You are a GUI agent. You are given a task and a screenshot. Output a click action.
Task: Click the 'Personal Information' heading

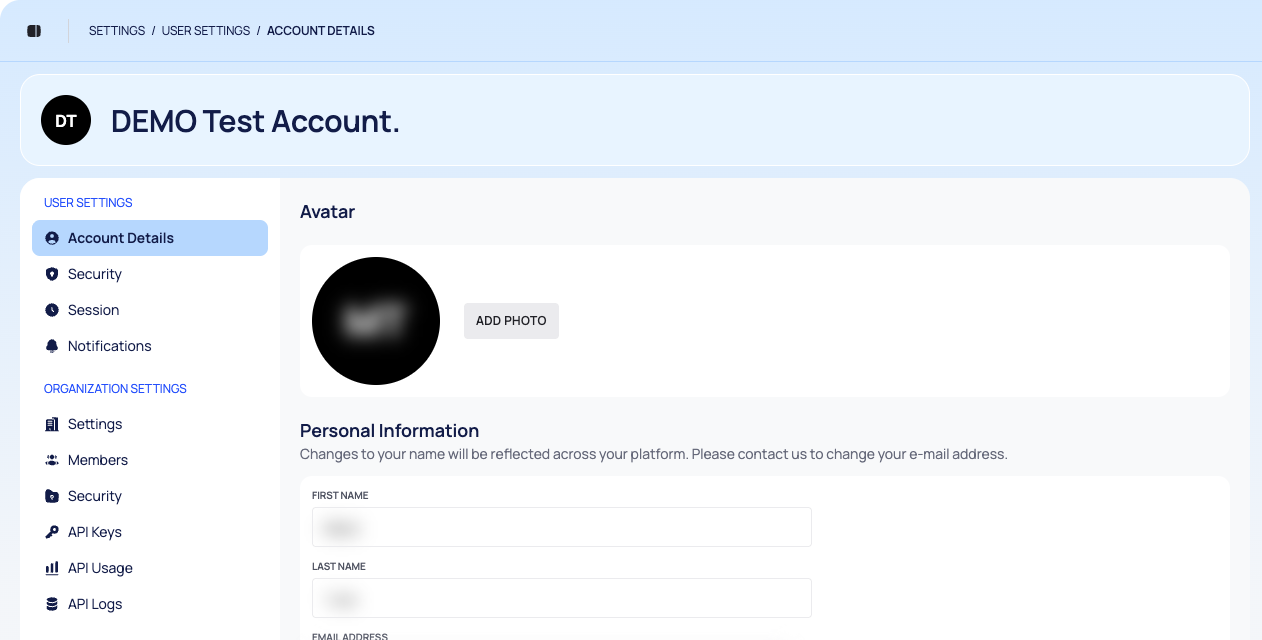point(390,431)
